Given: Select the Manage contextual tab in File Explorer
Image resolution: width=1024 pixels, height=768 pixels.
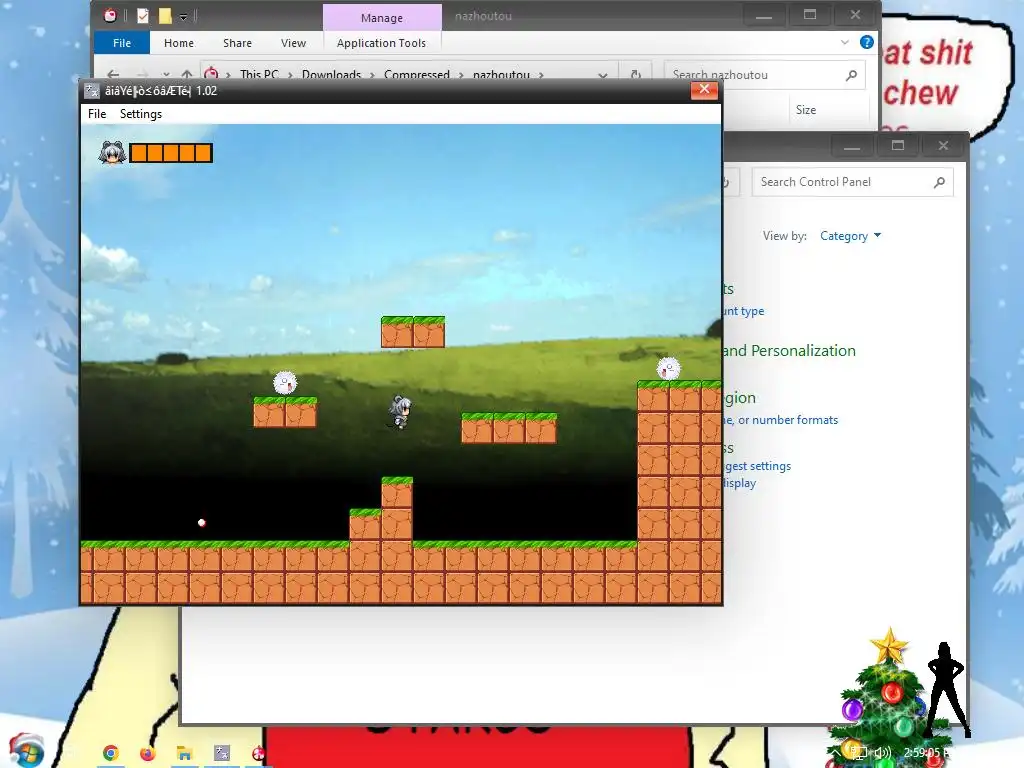Looking at the screenshot, I should coord(382,18).
